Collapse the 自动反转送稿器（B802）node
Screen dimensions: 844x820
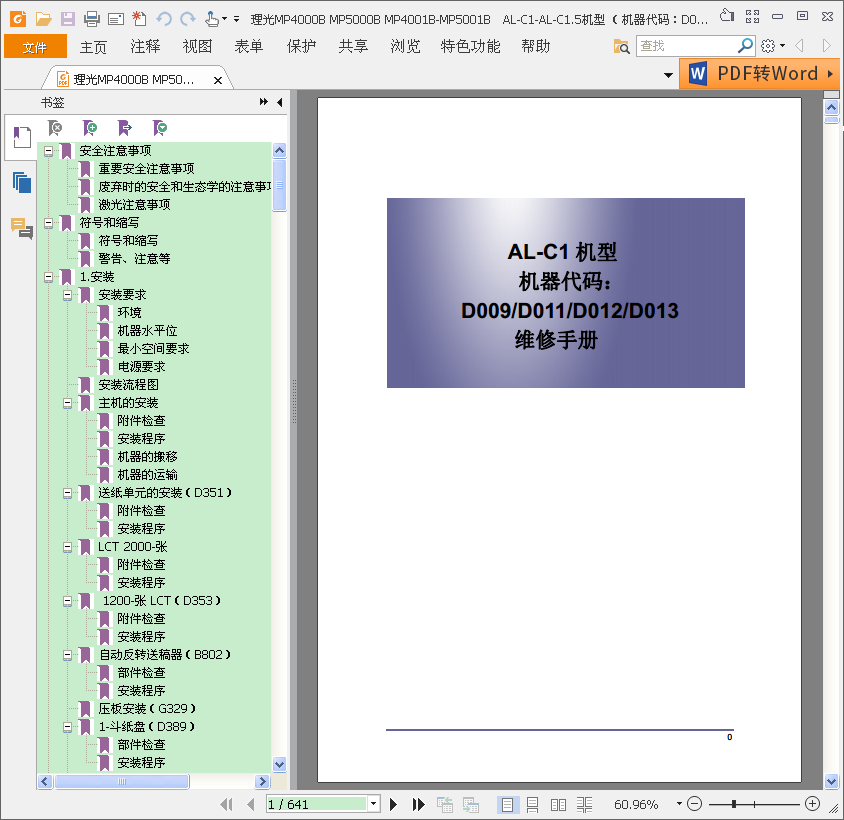[67, 655]
